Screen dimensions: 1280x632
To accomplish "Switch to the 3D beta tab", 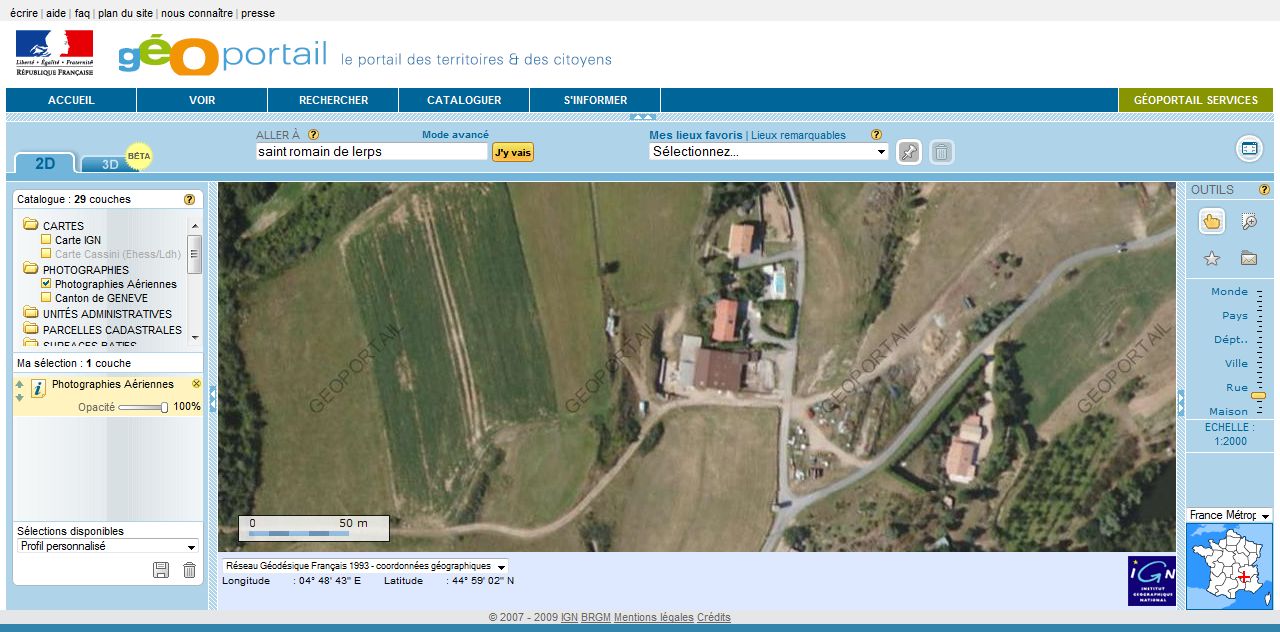I will [110, 165].
